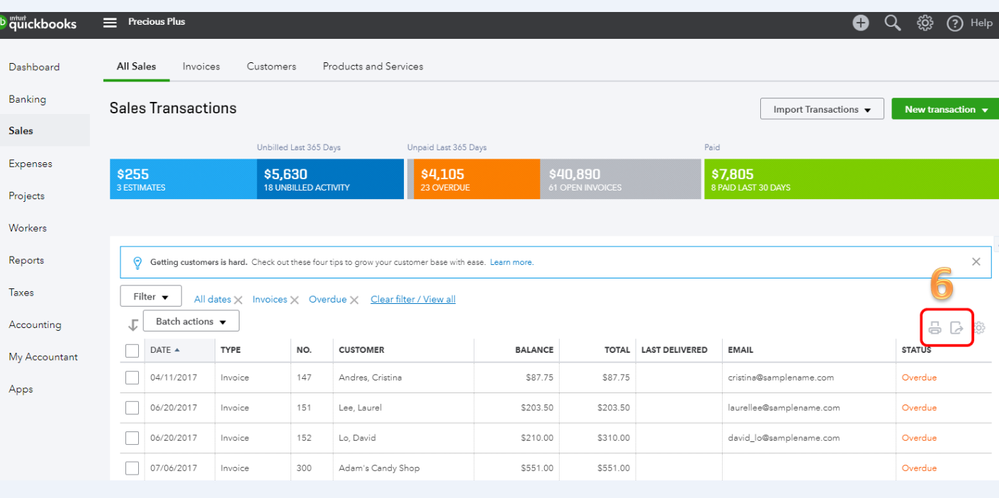The height and width of the screenshot is (498, 999).
Task: Open Expenses in the sidebar
Action: pyautogui.click(x=31, y=164)
